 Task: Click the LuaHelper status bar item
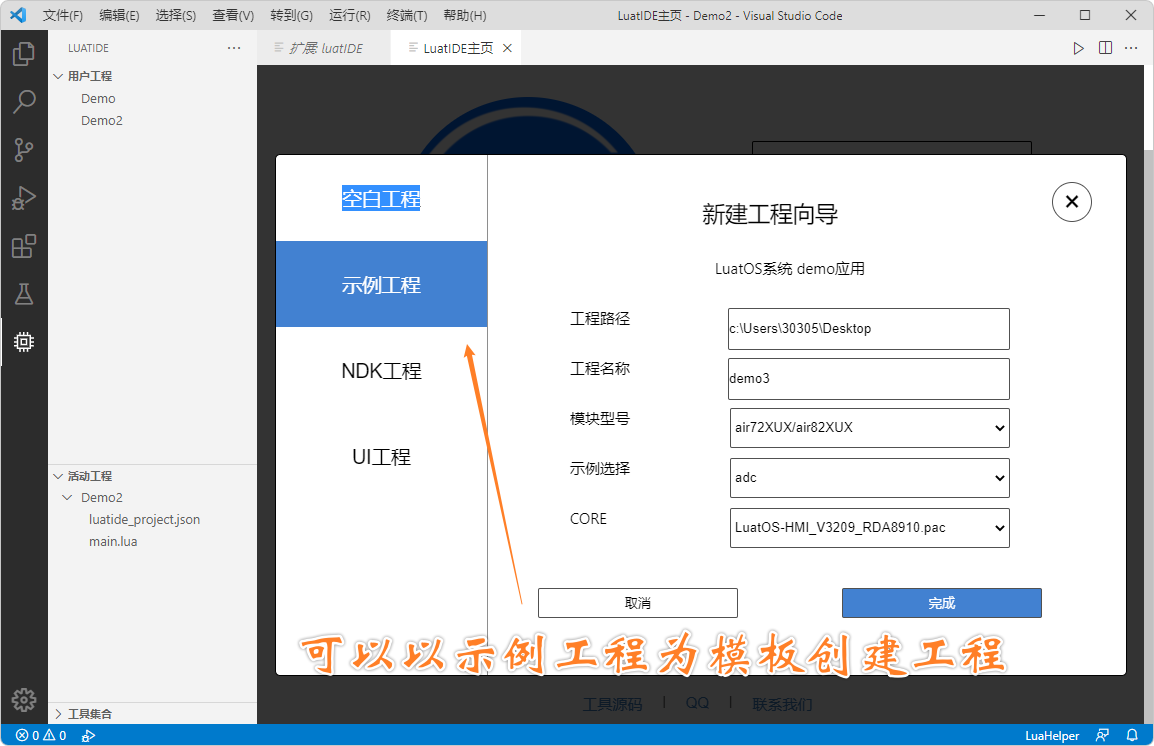tap(1052, 736)
